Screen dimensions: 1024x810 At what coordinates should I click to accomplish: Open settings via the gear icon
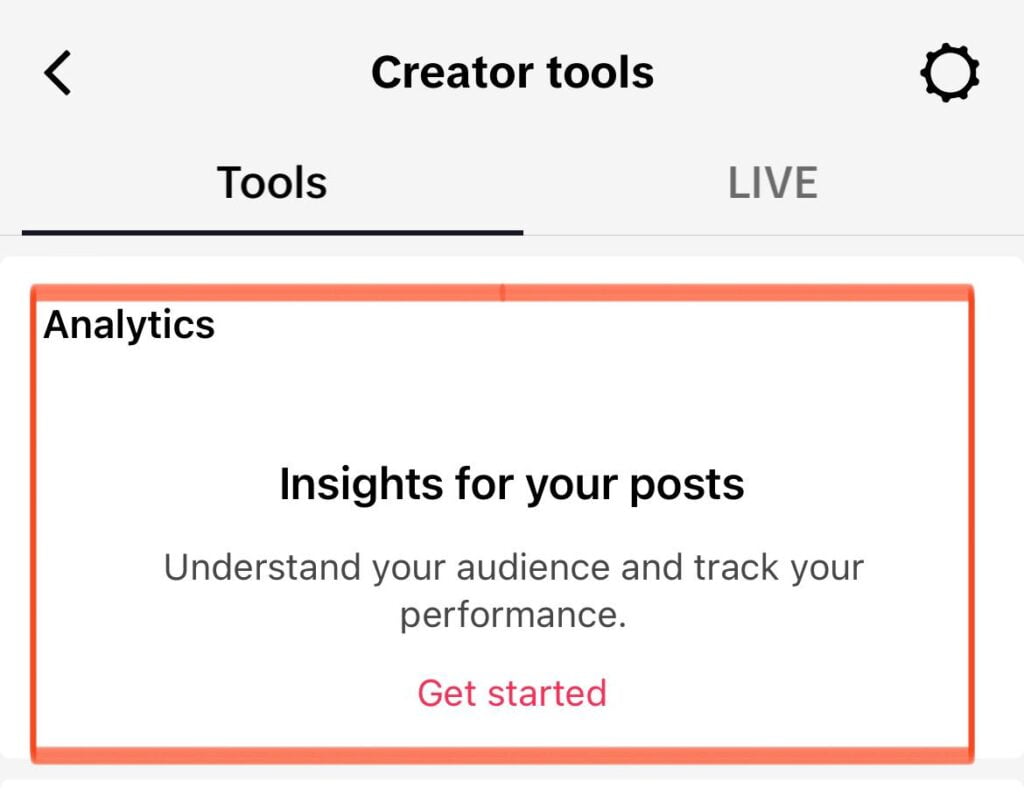pyautogui.click(x=949, y=73)
